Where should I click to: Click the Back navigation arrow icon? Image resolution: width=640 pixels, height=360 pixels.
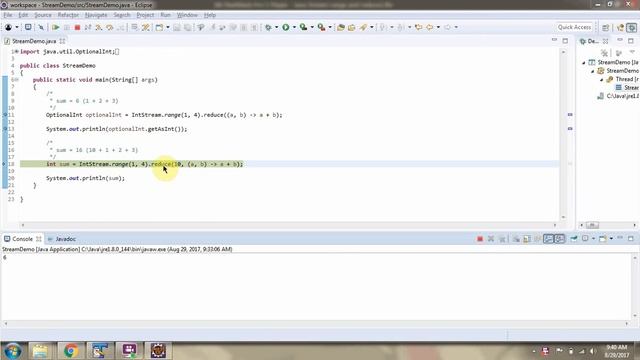point(429,27)
